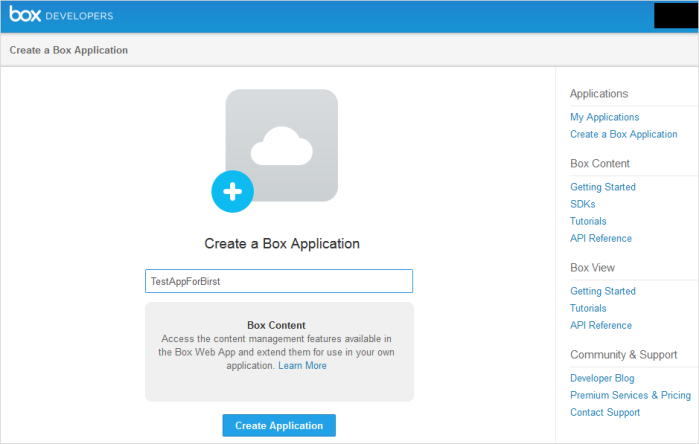Click the 'Community & Support' sidebar heading
The height and width of the screenshot is (444, 699).
tap(623, 355)
